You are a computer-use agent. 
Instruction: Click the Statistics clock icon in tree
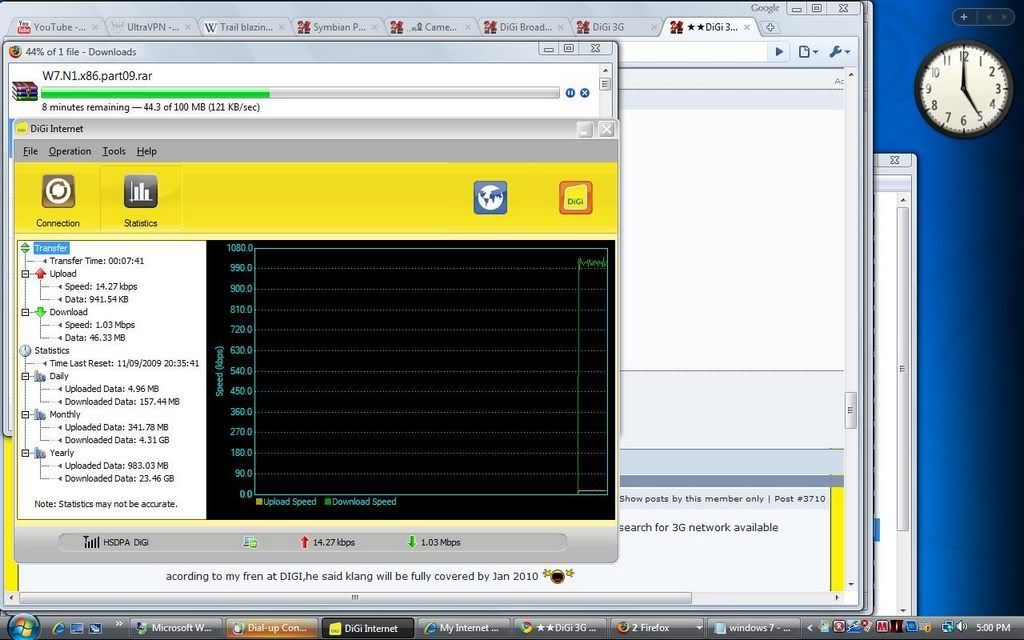(x=25, y=351)
